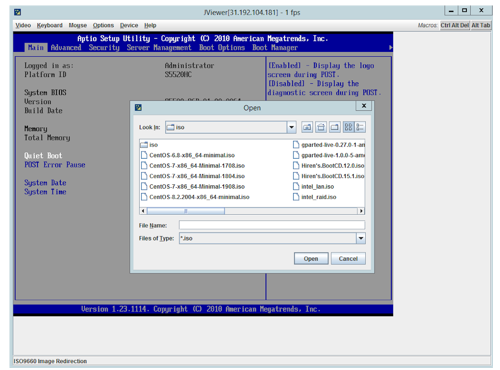
Task: Select the intel_lan.iso file
Action: [313, 187]
